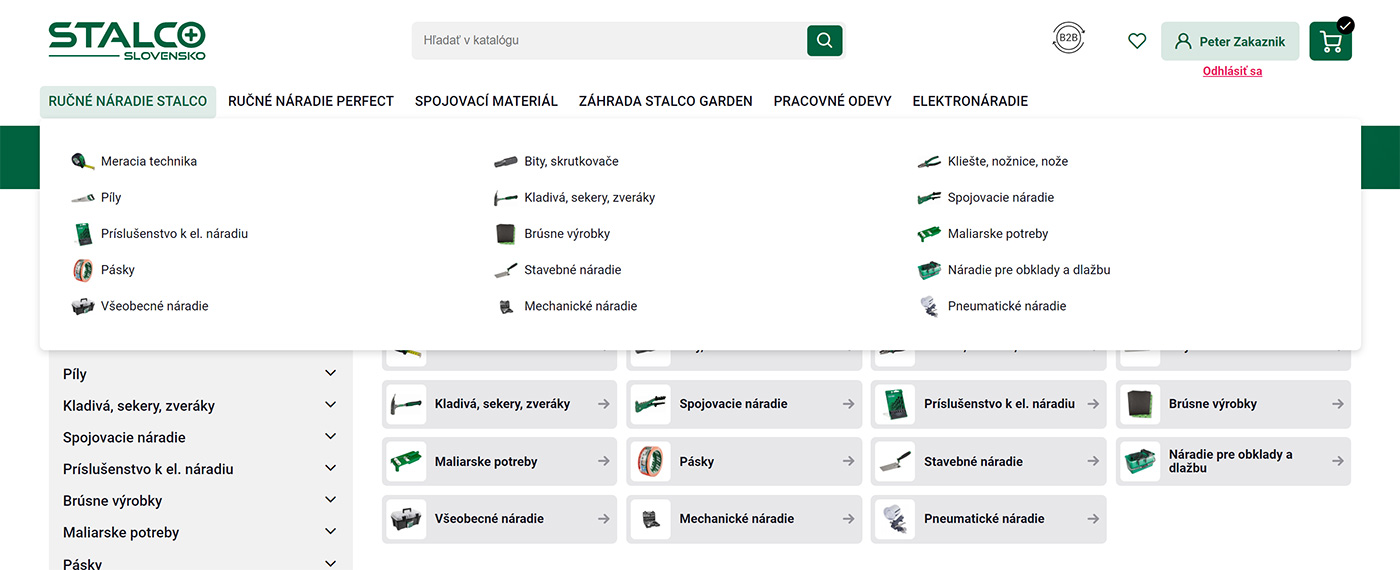The image size is (1400, 570).
Task: Open the Mechanické náradie category card
Action: coord(744,519)
